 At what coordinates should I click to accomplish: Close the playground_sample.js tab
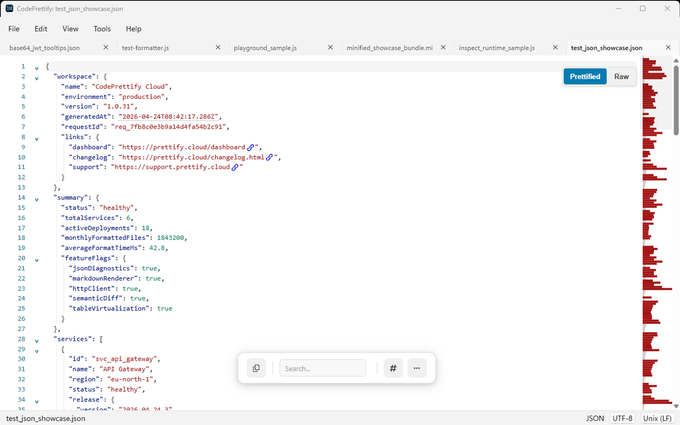tap(330, 47)
